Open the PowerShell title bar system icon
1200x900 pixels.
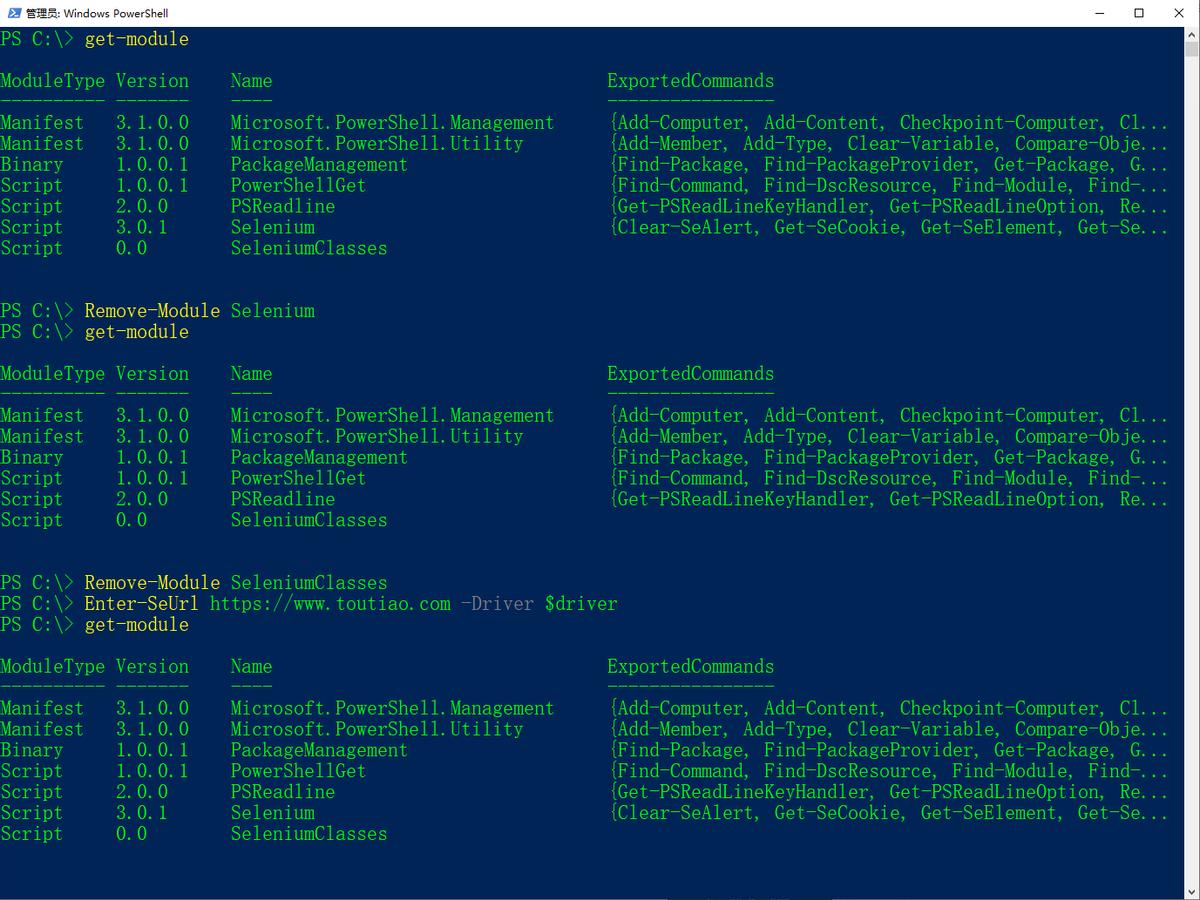13,13
